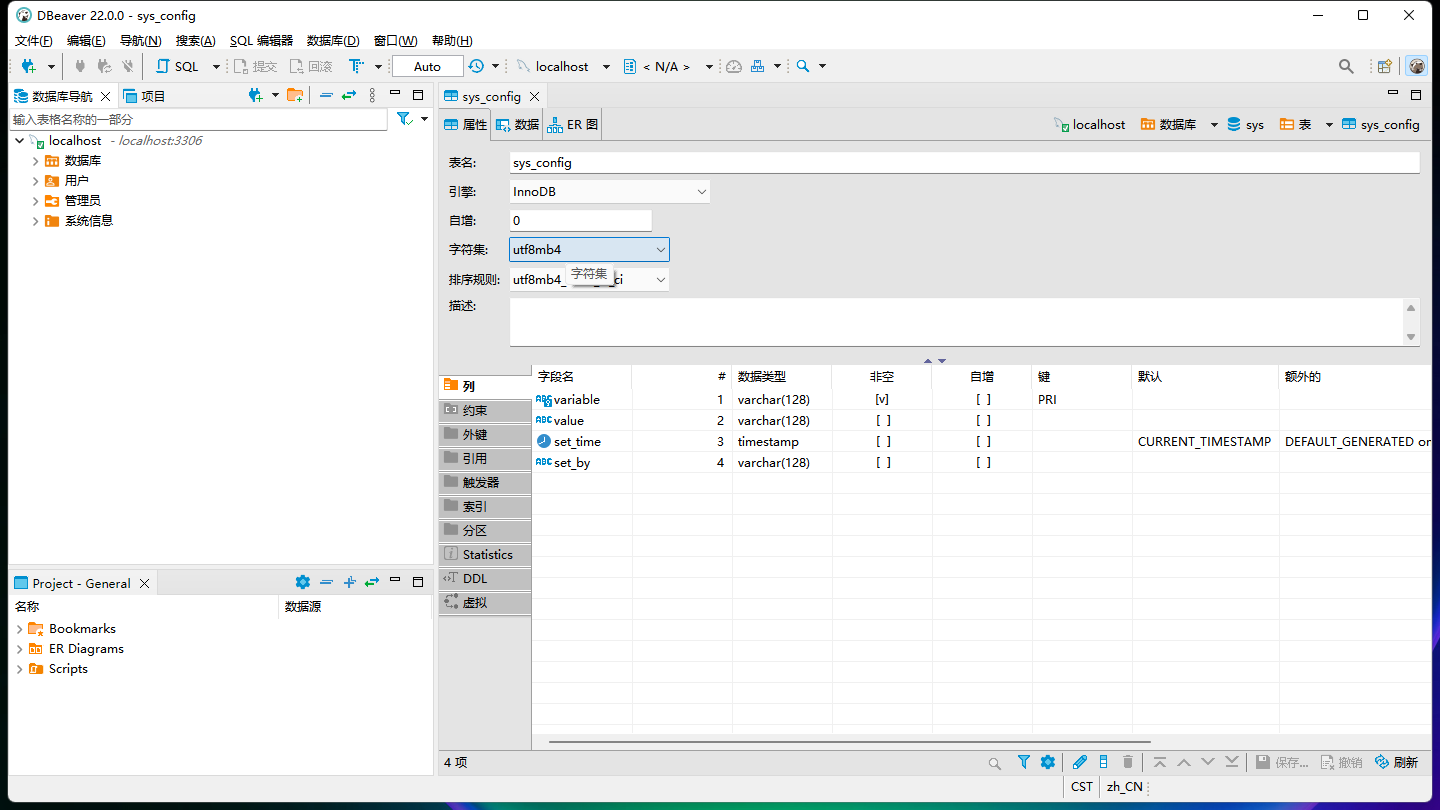Toggle the Not Null checkbox for set_time row
This screenshot has height=810, width=1440.
pyautogui.click(x=883, y=442)
